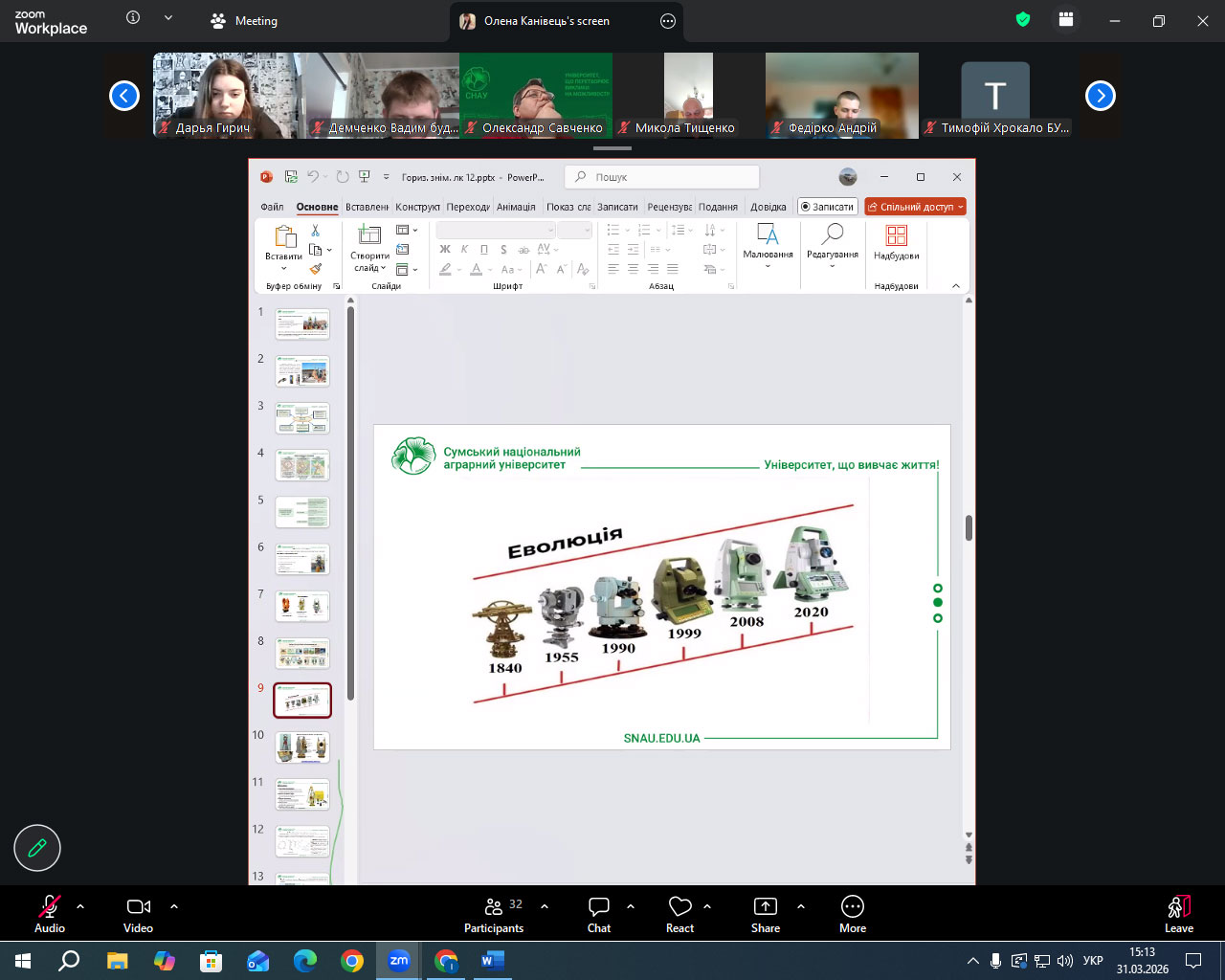1225x980 pixels.
Task: Open the Participants list
Action: coord(494,913)
